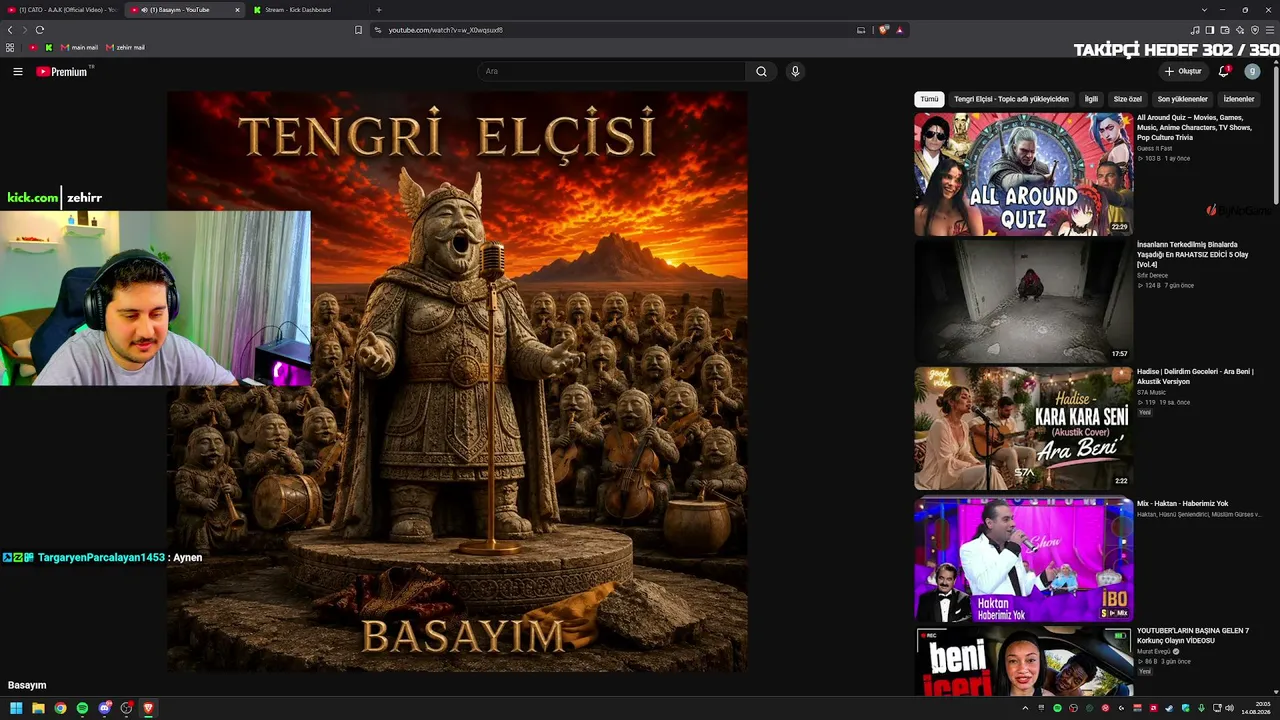Bookmark this page in the address bar
Viewport: 1280px width, 720px height.
click(x=358, y=30)
